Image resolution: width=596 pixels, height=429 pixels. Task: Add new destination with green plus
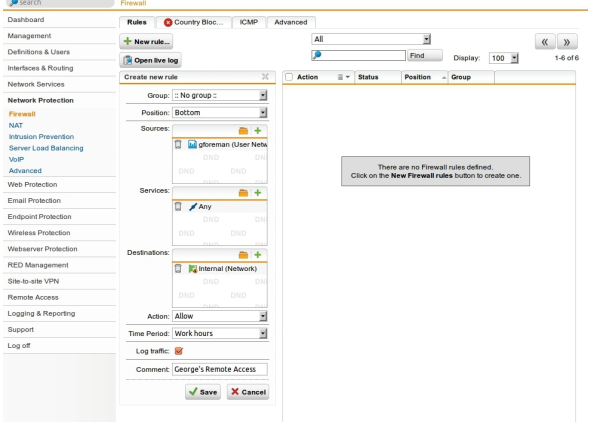[258, 255]
